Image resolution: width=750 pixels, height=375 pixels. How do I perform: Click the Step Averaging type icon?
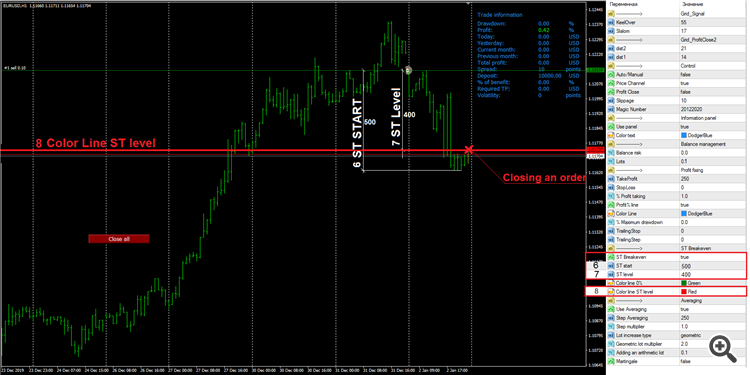(x=610, y=318)
